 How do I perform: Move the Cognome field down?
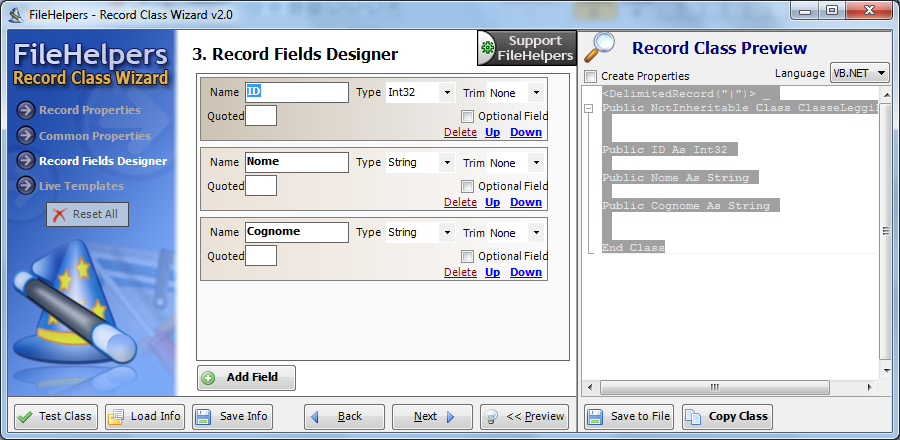pyautogui.click(x=526, y=272)
